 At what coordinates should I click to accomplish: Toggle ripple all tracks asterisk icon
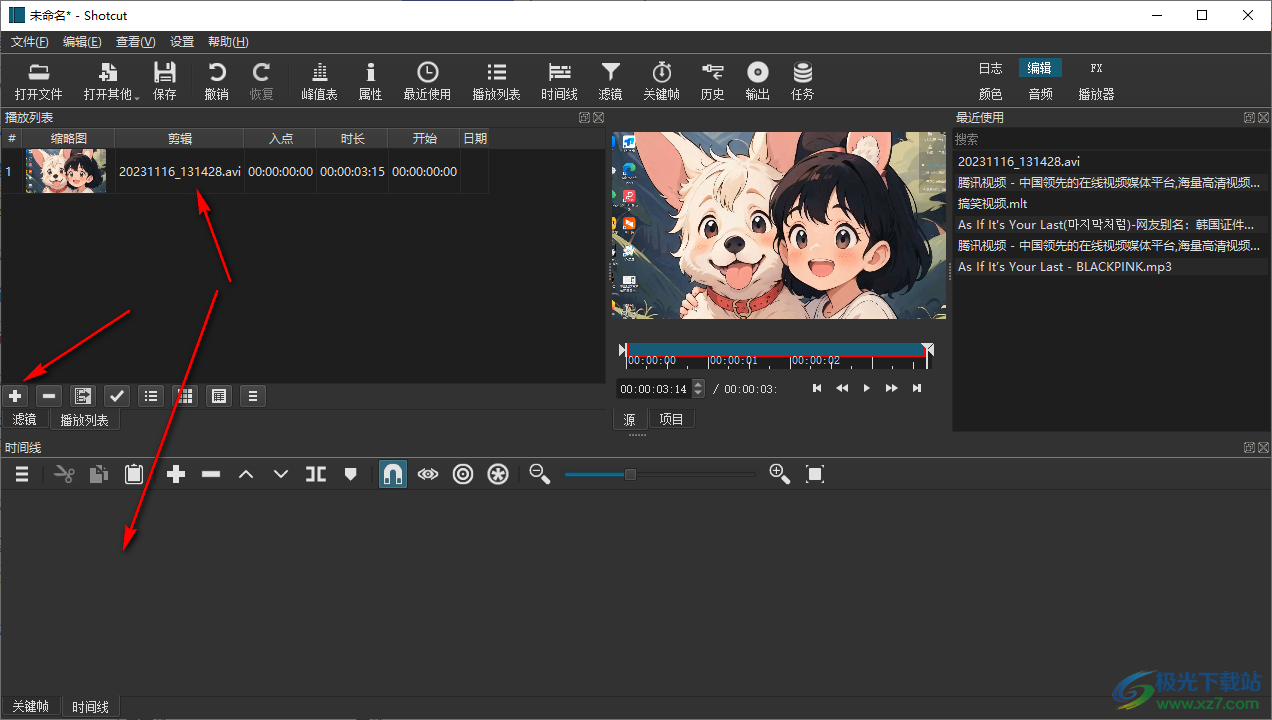coord(498,474)
